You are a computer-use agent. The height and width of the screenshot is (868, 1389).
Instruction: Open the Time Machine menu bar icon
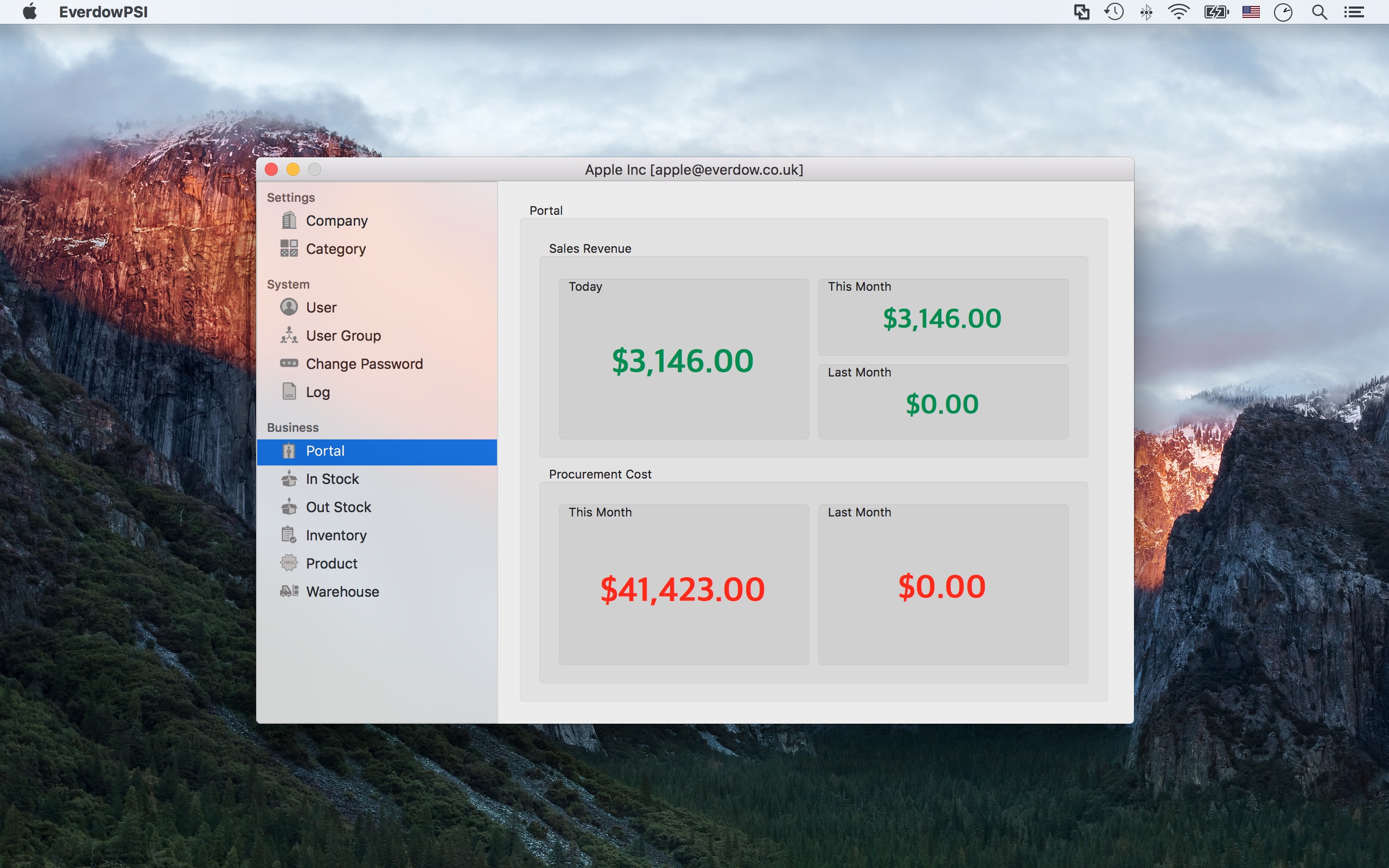(x=1113, y=12)
